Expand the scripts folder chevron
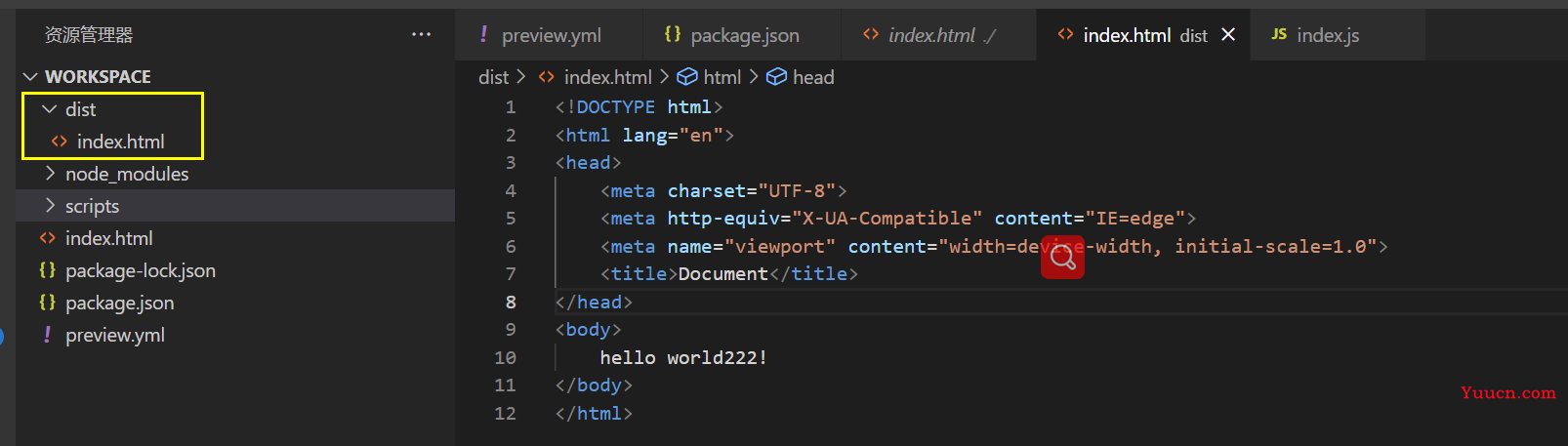This screenshot has width=1568, height=446. 50,206
